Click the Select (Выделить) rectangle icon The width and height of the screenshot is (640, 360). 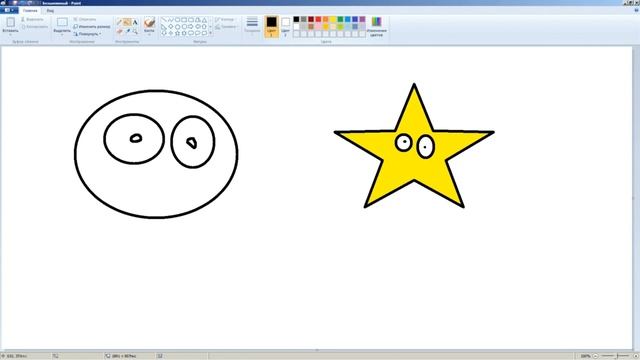(x=62, y=22)
